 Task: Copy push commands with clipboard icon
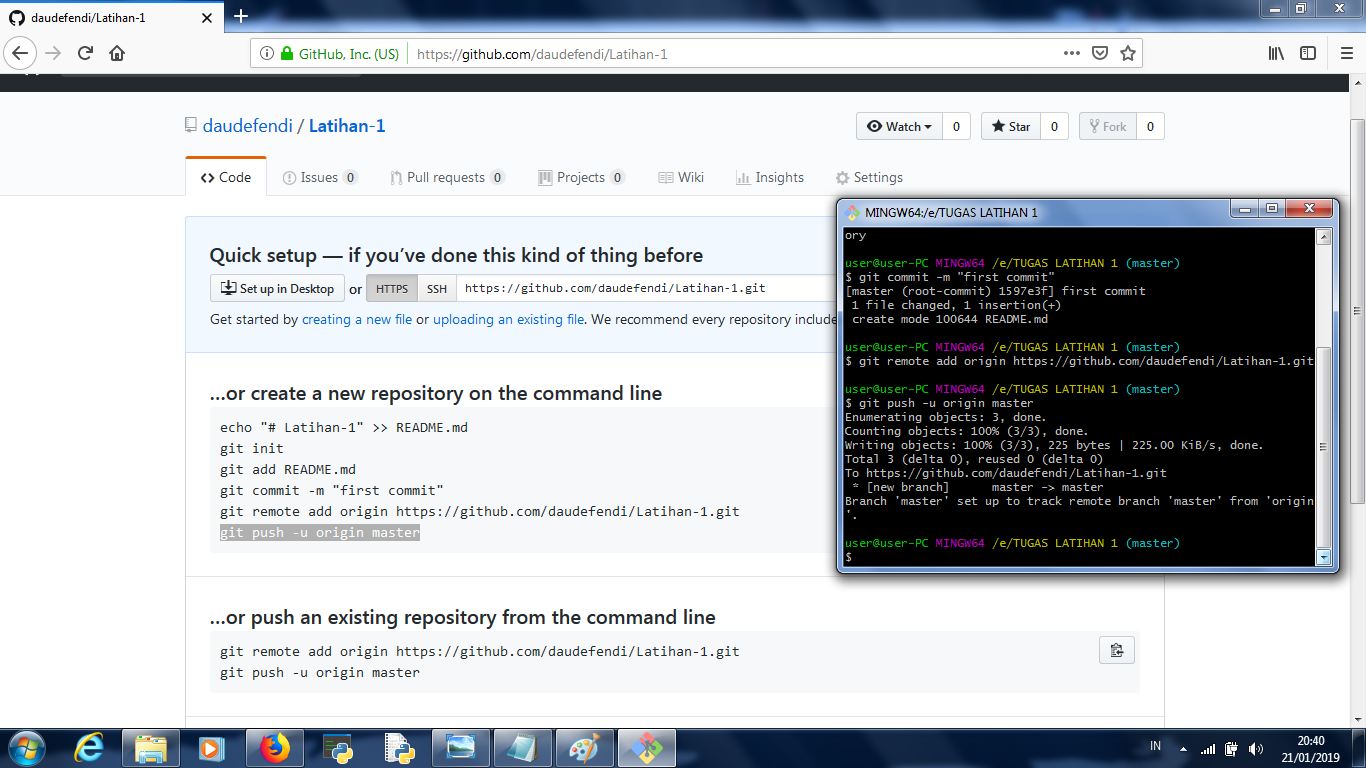click(x=1117, y=650)
